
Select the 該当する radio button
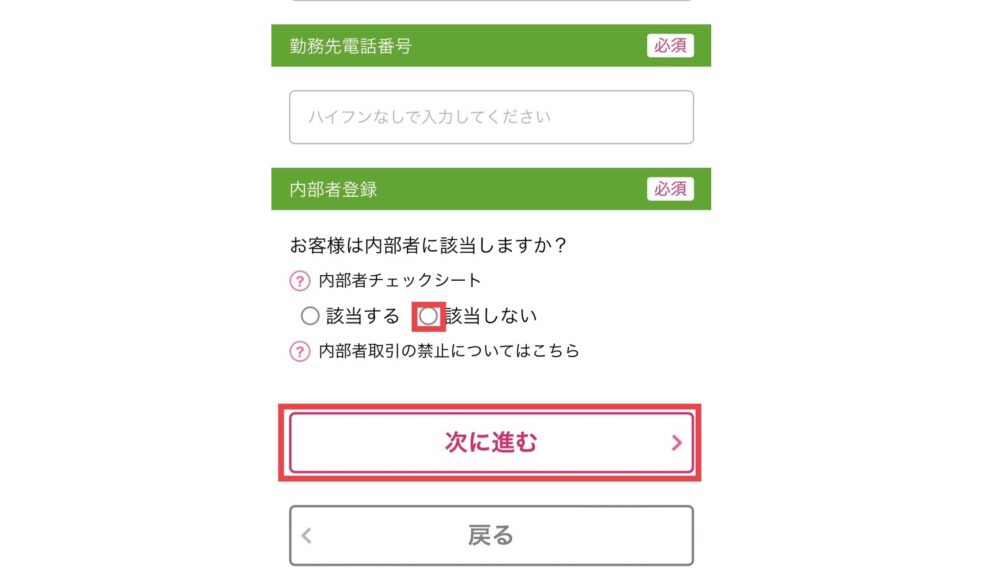(310, 316)
